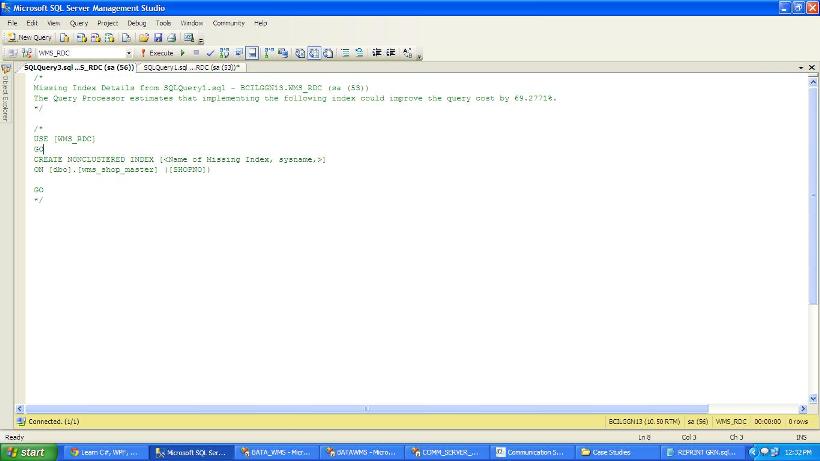Open the Debug menu
Screen dimensions: 820x461
pos(136,23)
